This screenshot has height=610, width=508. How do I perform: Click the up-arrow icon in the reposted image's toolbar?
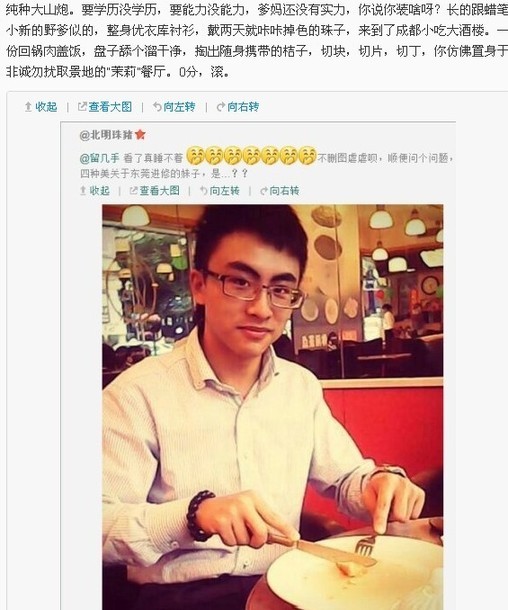(x=83, y=191)
